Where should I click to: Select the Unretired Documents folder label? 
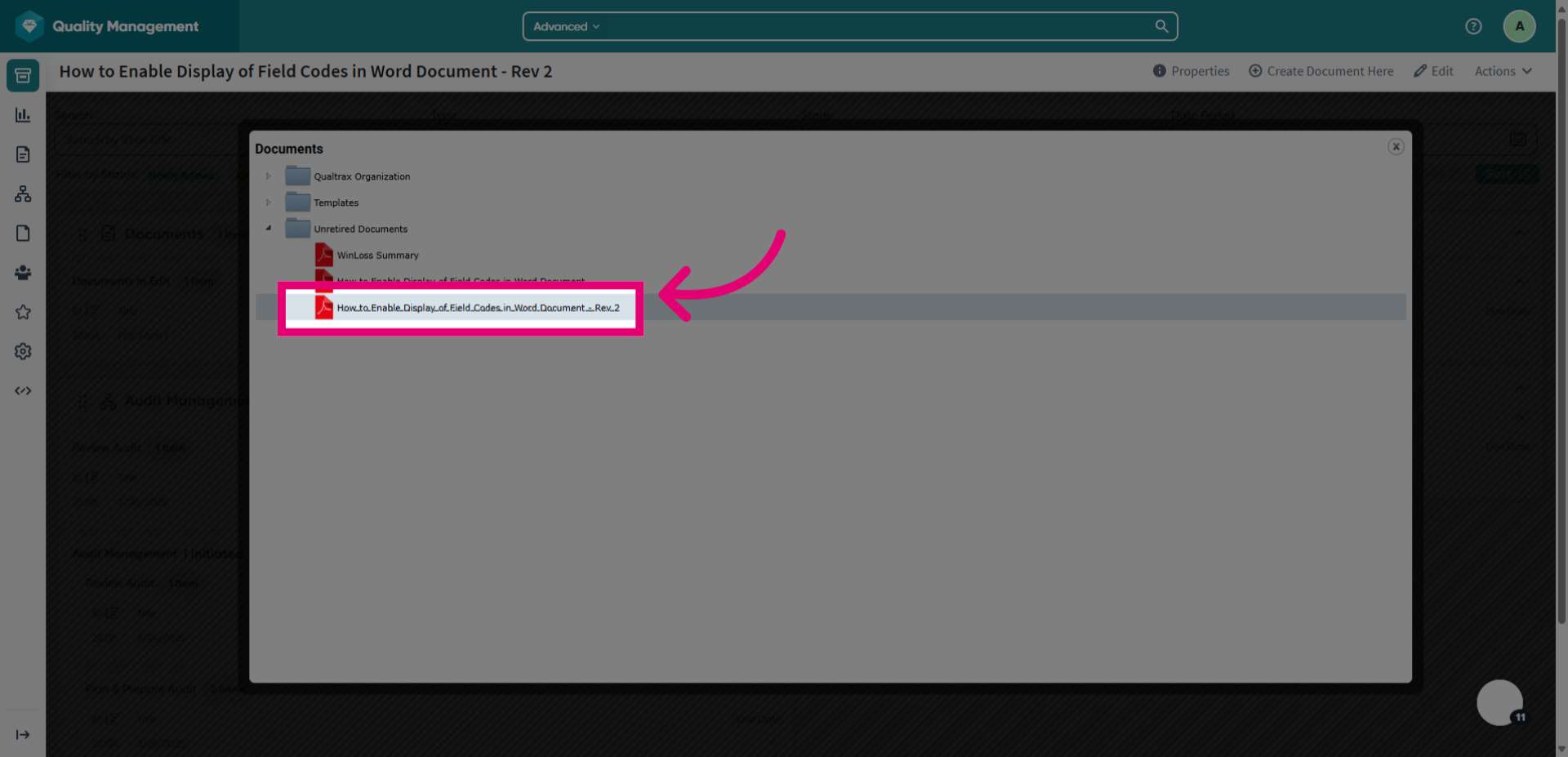tap(360, 229)
